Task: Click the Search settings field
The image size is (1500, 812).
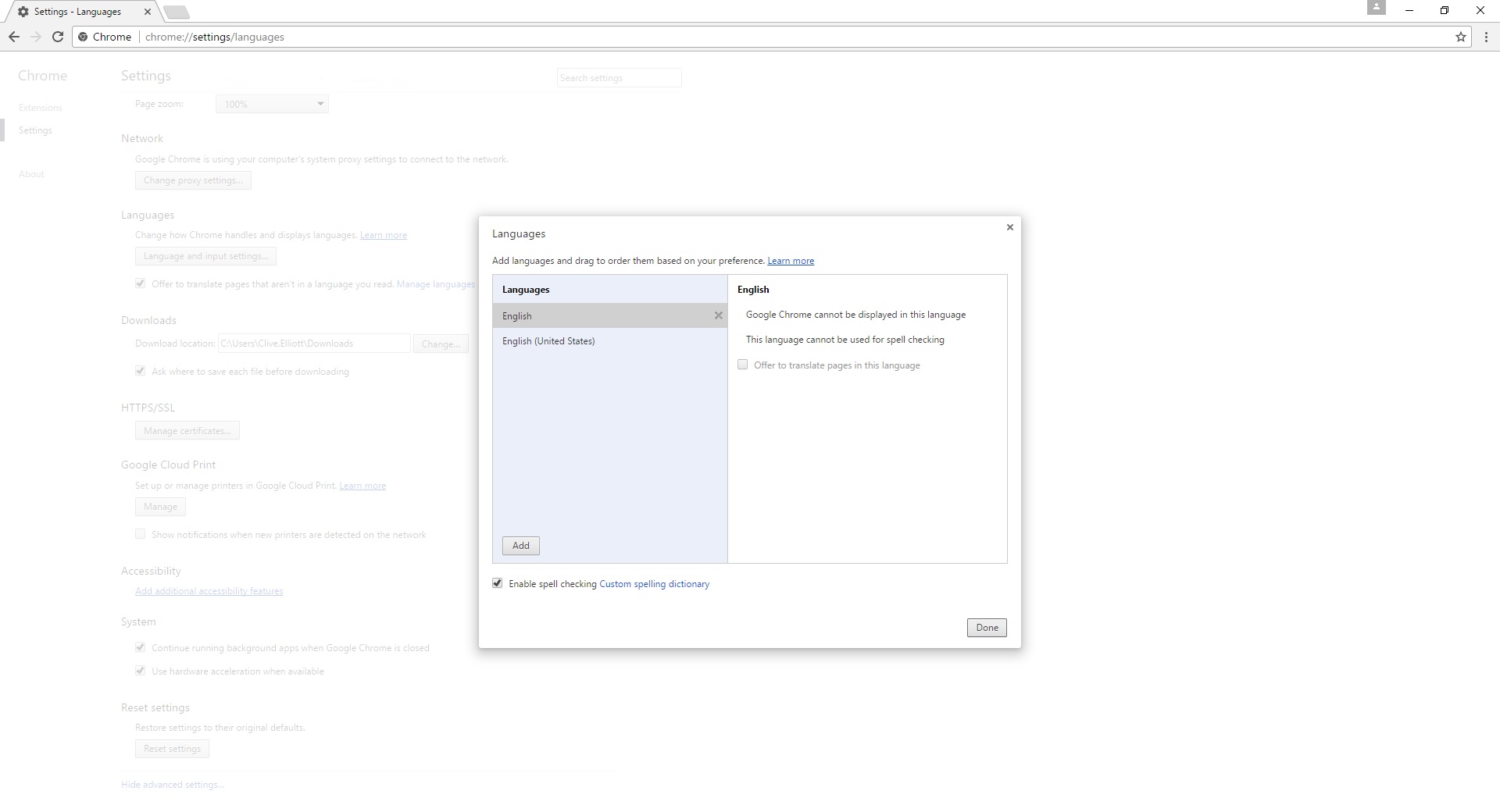Action: pyautogui.click(x=620, y=78)
